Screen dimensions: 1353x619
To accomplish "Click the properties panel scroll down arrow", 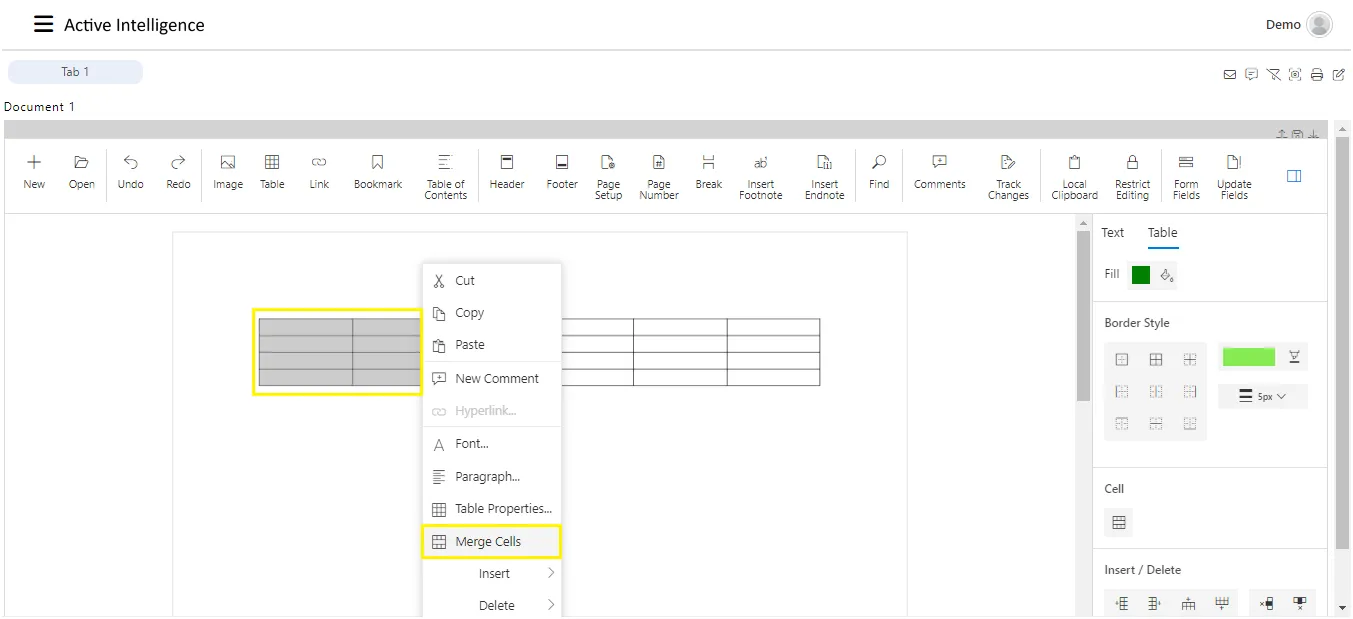I will coord(1343,607).
